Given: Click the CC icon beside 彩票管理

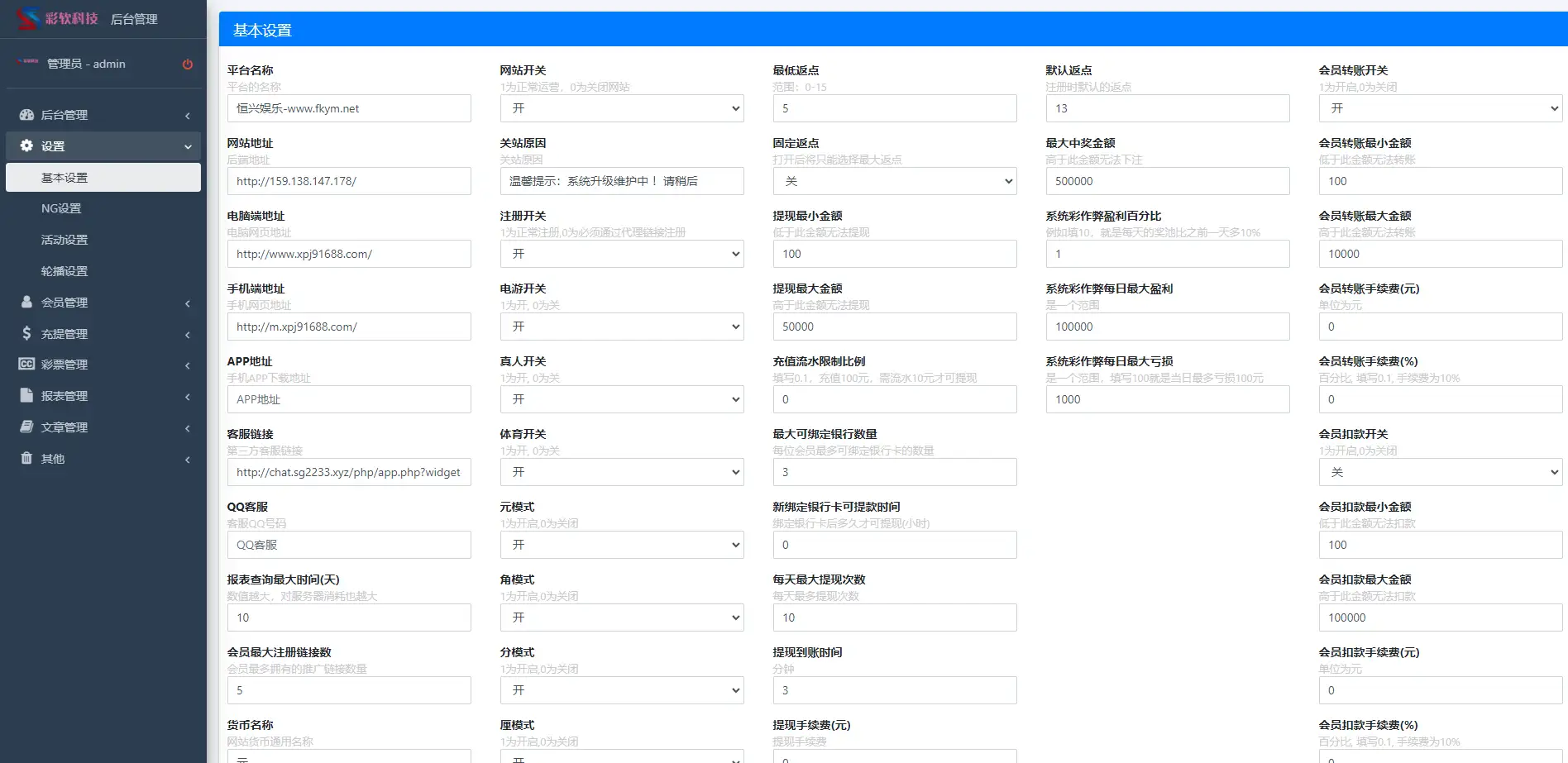Looking at the screenshot, I should 26,364.
